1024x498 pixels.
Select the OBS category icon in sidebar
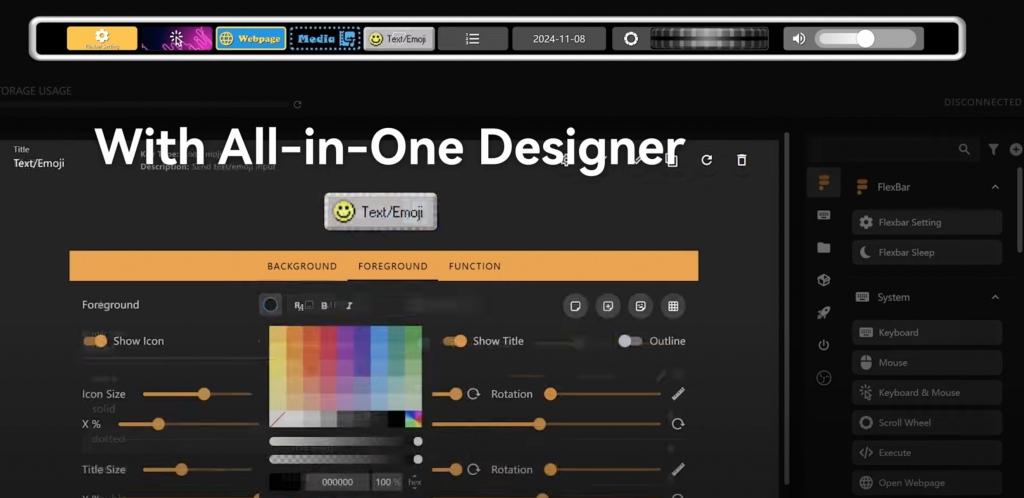coord(824,377)
